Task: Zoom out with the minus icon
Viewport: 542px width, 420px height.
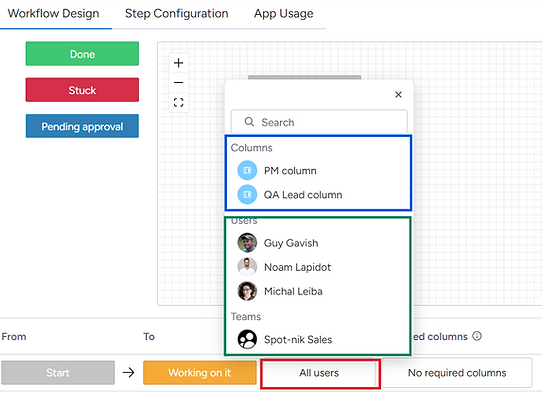Action: click(x=178, y=83)
